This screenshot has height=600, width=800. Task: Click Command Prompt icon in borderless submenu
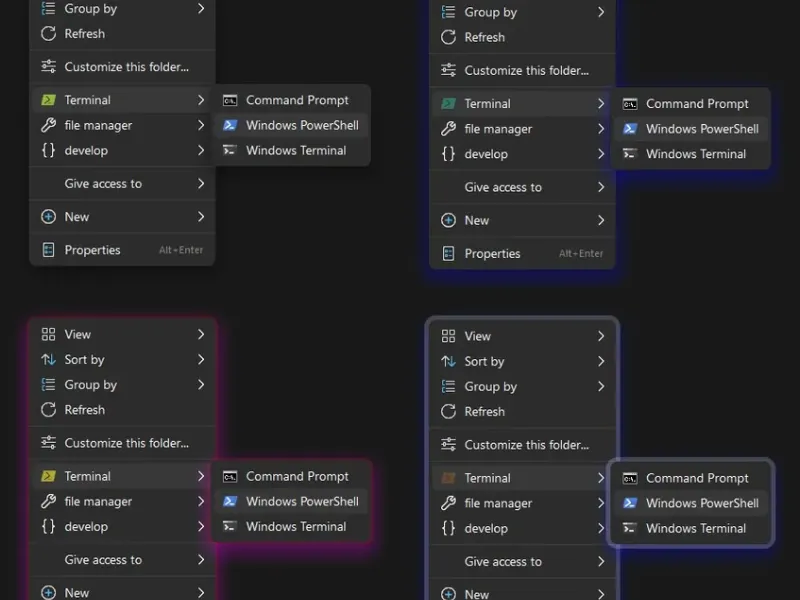[230, 100]
